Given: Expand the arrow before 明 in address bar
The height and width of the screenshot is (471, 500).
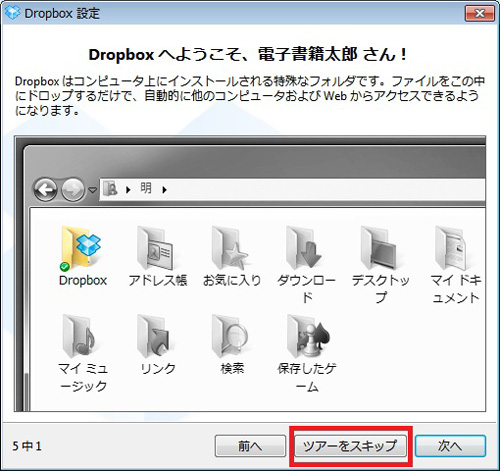Looking at the screenshot, I should tap(128, 190).
